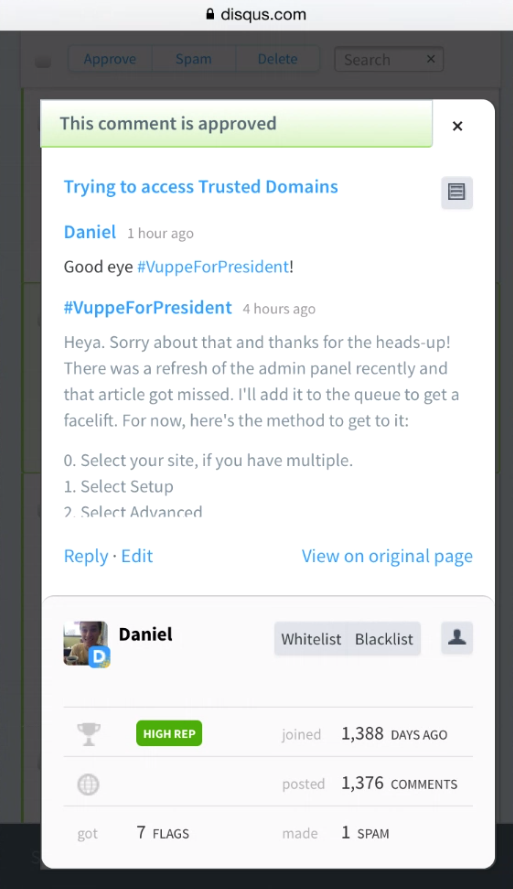This screenshot has height=889, width=513.
Task: Click the lock icon near disqus.com
Action: click(x=210, y=14)
